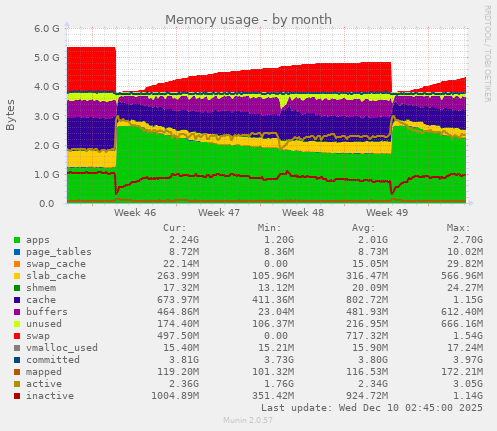
Task: Click the '1.0 G' y-axis tick
Action: (x=47, y=174)
